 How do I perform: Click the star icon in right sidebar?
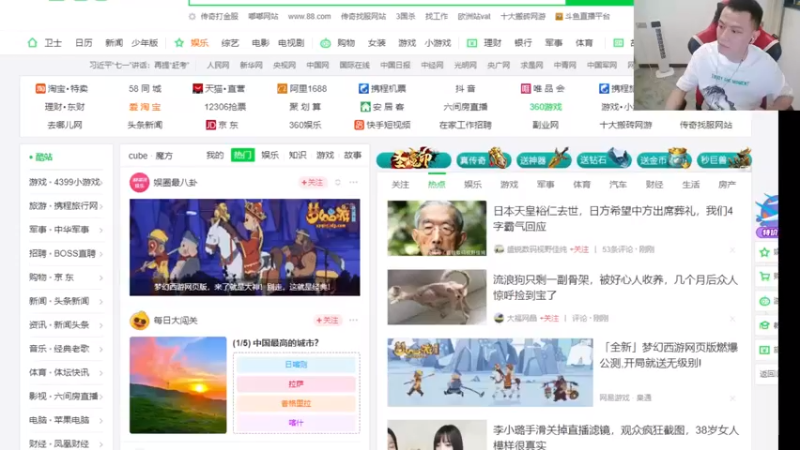[x=764, y=252]
